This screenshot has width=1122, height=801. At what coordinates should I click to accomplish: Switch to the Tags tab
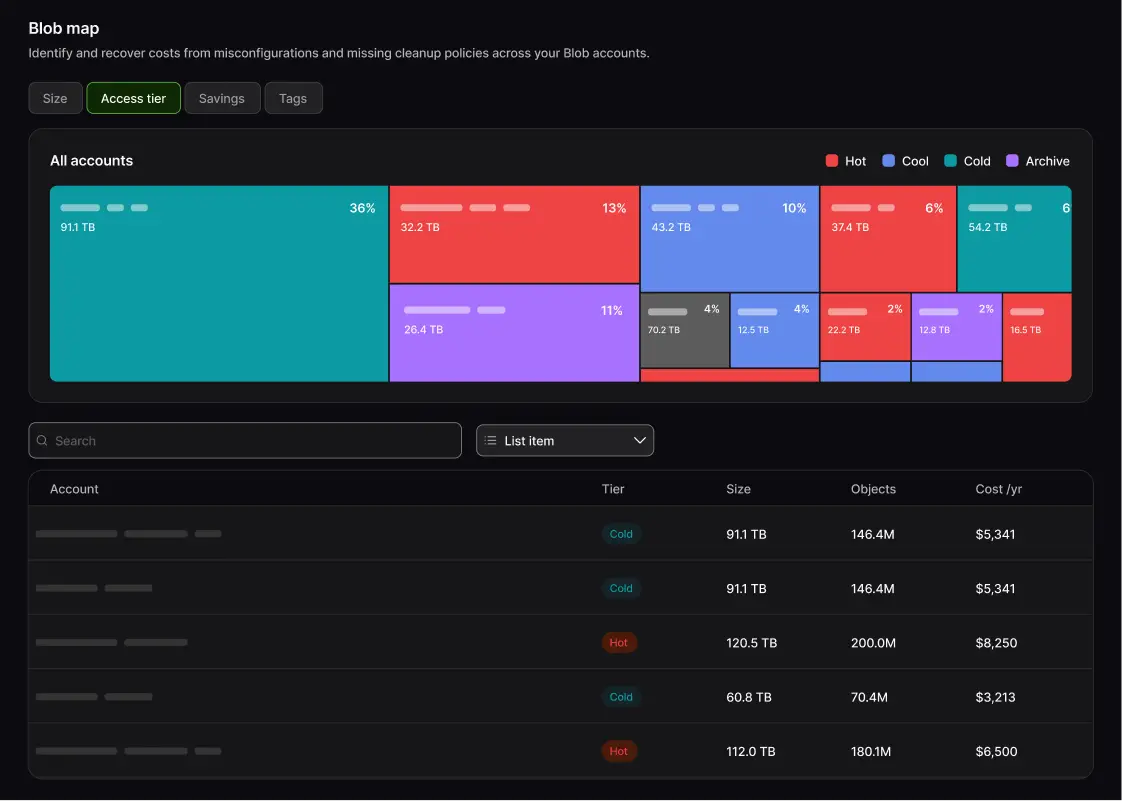click(293, 98)
